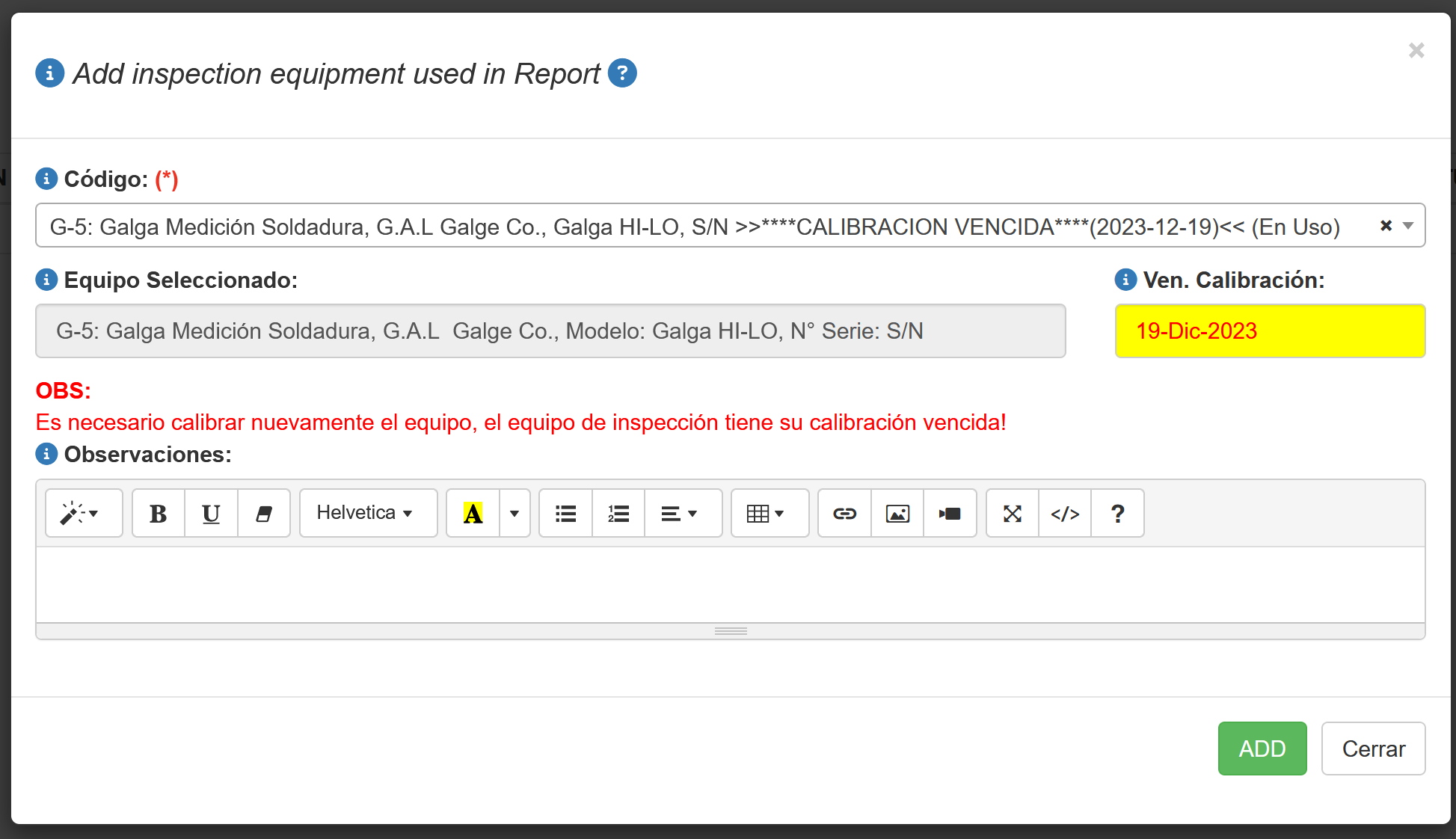Click the Cerrar button
This screenshot has width=1456, height=839.
pyautogui.click(x=1373, y=749)
